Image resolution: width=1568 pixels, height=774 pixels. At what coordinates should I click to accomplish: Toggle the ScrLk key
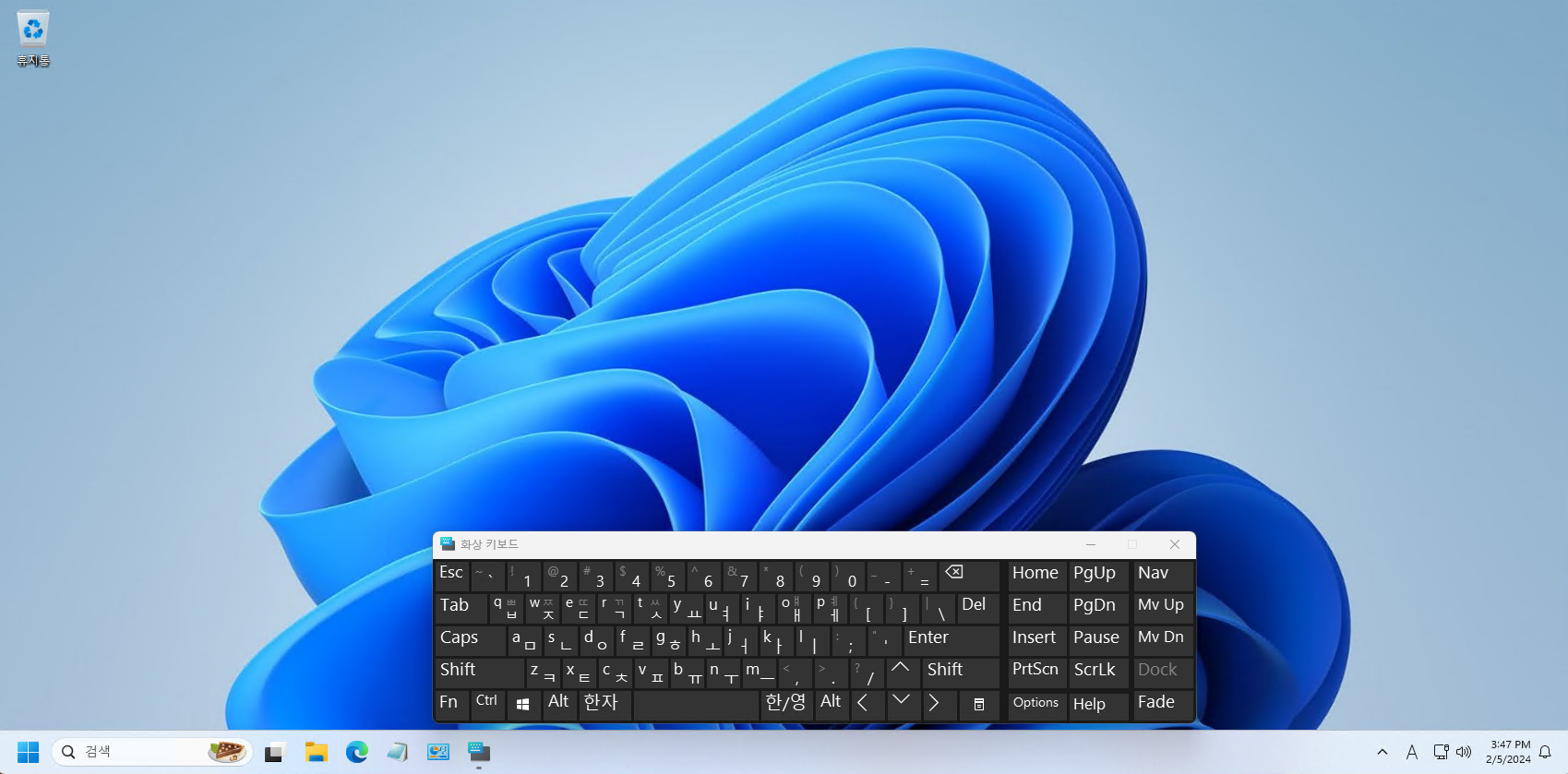tap(1099, 673)
